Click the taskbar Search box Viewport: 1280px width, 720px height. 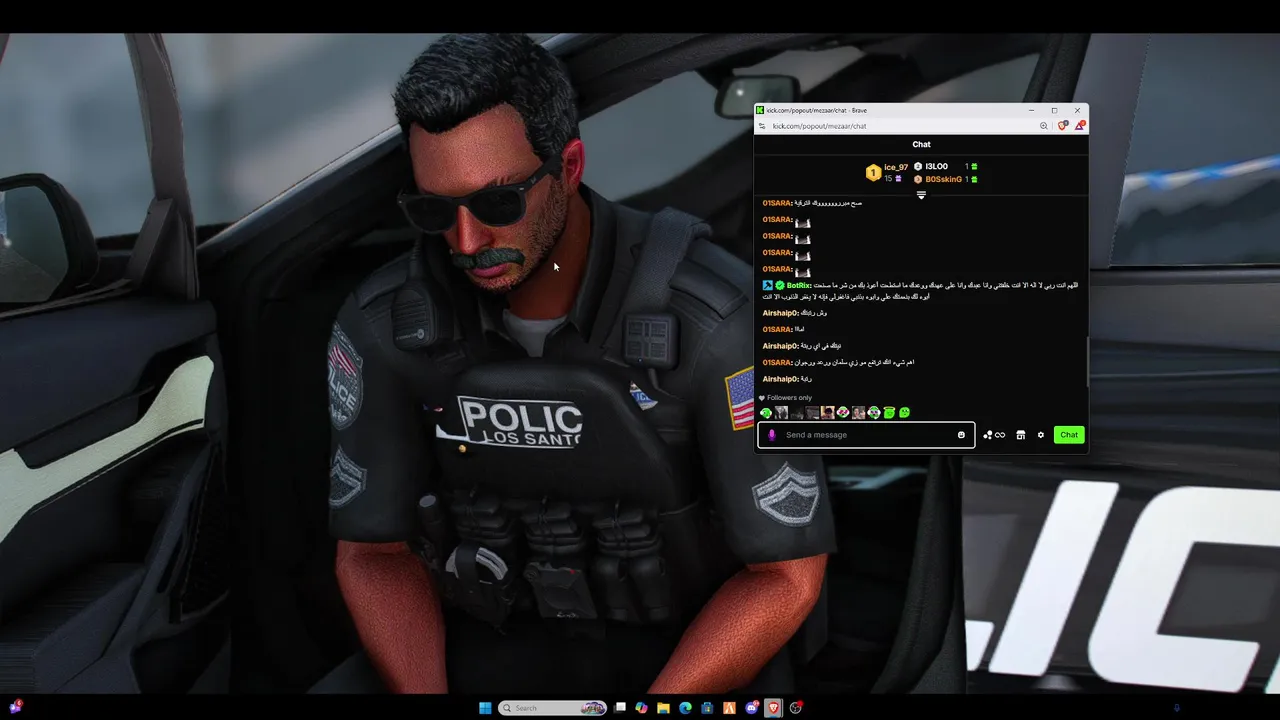tap(553, 708)
